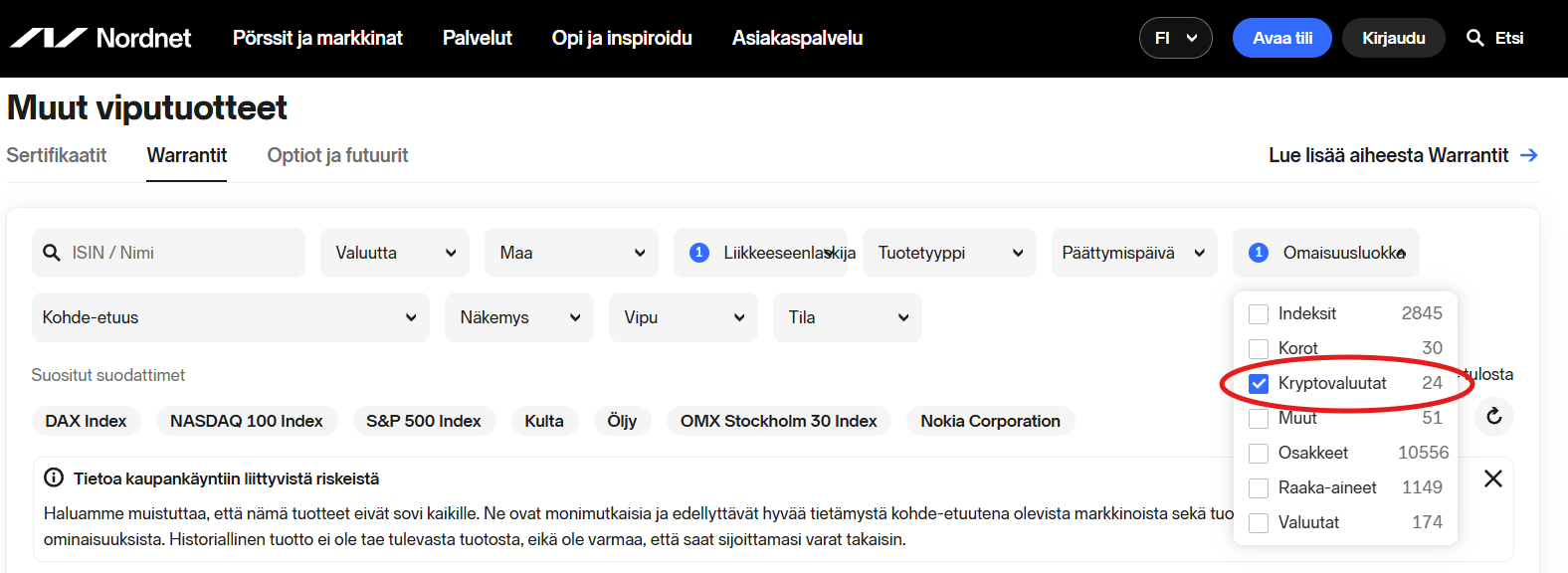The width and height of the screenshot is (1568, 573).
Task: Click the Avaa tili button
Action: point(1282,38)
